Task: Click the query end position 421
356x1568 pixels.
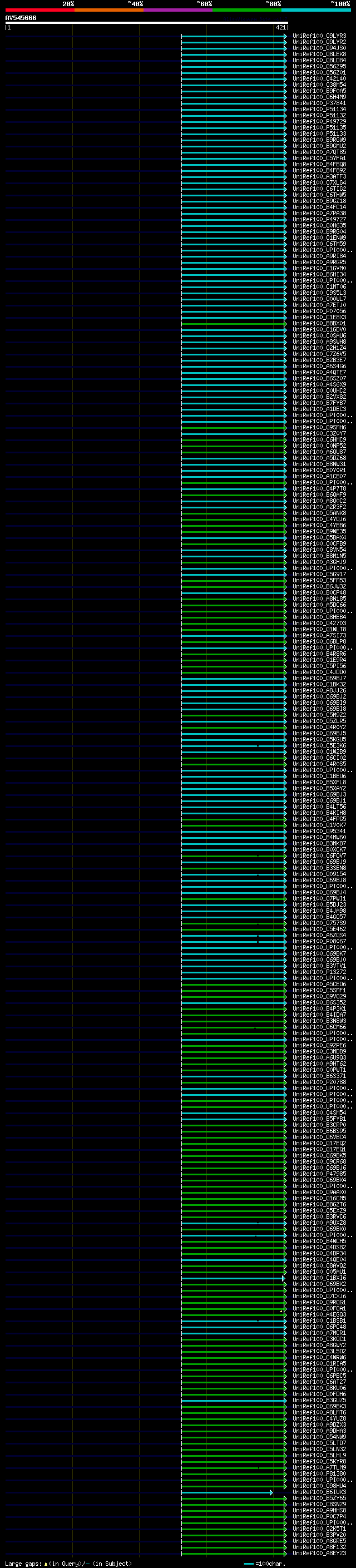Action: click(280, 27)
